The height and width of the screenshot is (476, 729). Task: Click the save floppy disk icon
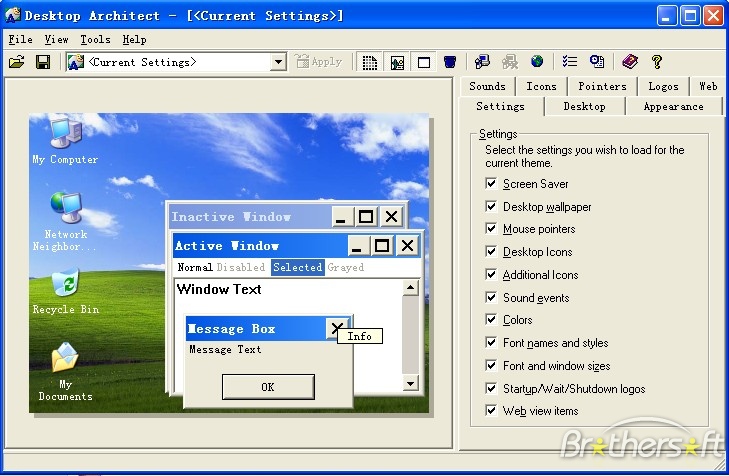43,62
